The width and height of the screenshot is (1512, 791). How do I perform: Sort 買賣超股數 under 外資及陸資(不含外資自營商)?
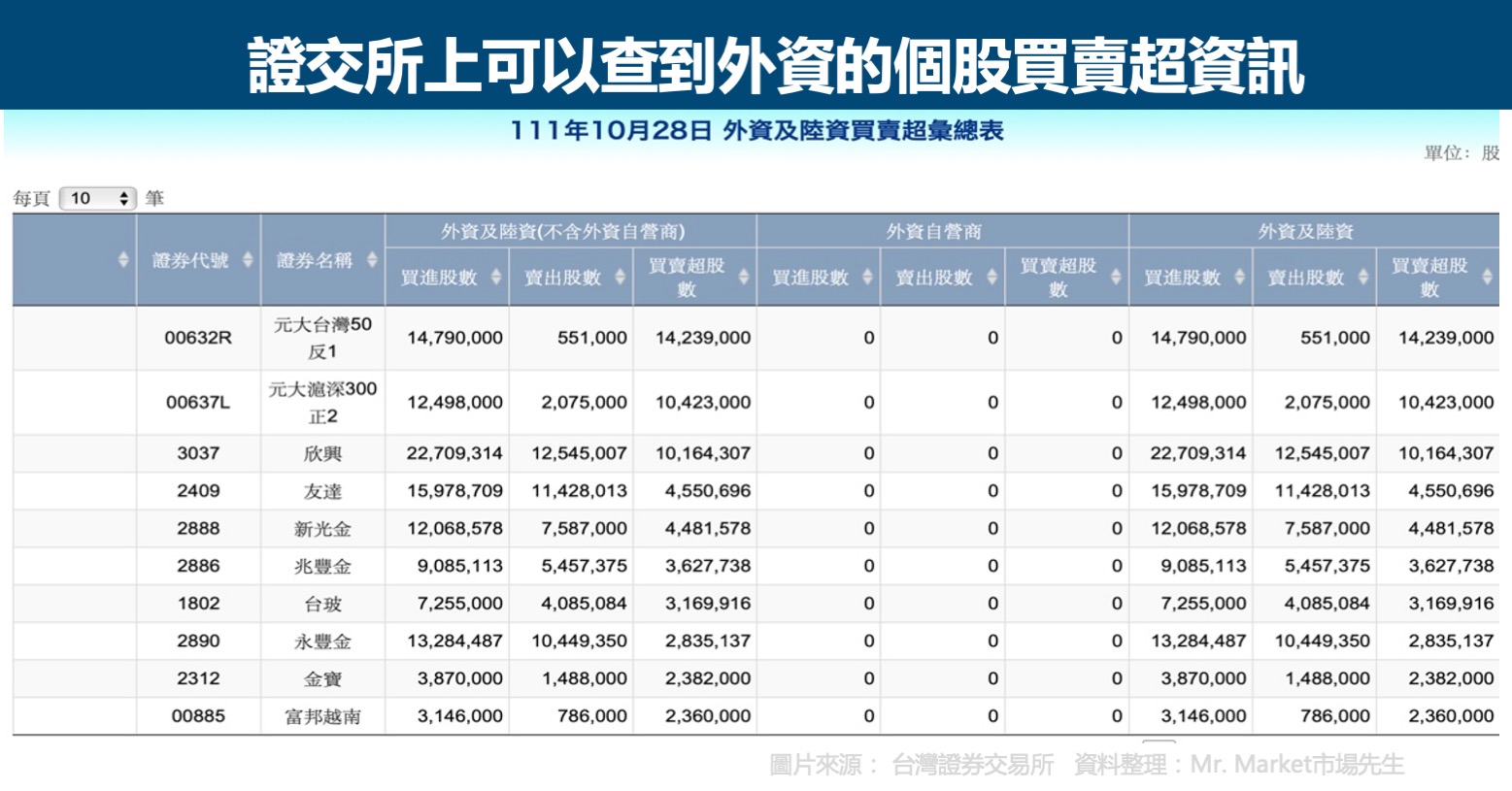coord(744,278)
